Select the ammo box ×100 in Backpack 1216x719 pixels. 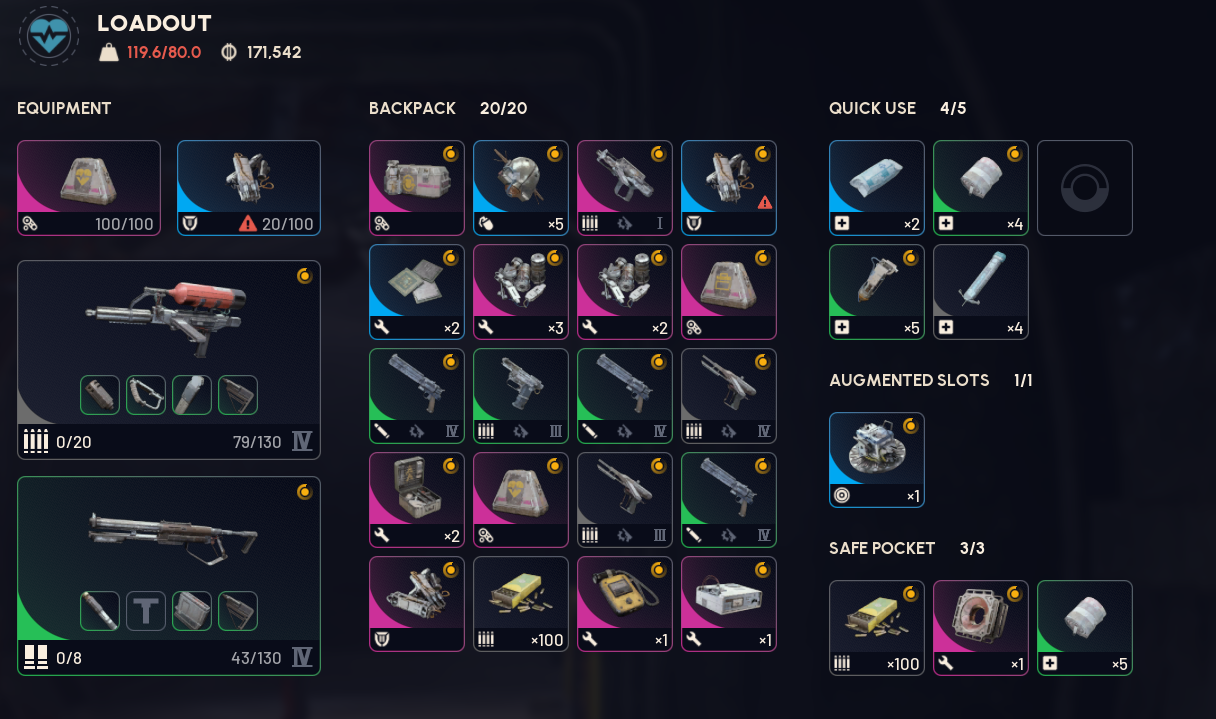pos(521,604)
